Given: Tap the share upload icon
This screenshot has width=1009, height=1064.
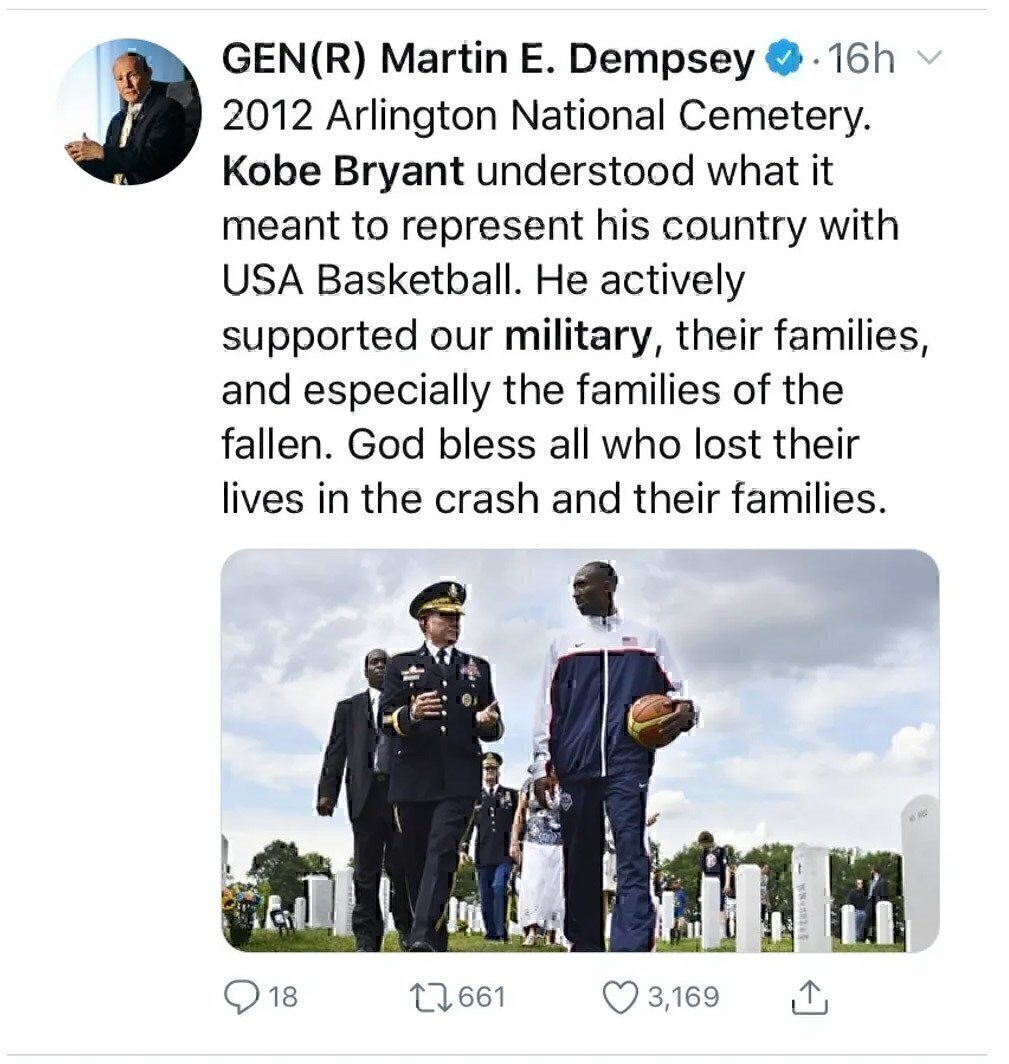Looking at the screenshot, I should 808,997.
